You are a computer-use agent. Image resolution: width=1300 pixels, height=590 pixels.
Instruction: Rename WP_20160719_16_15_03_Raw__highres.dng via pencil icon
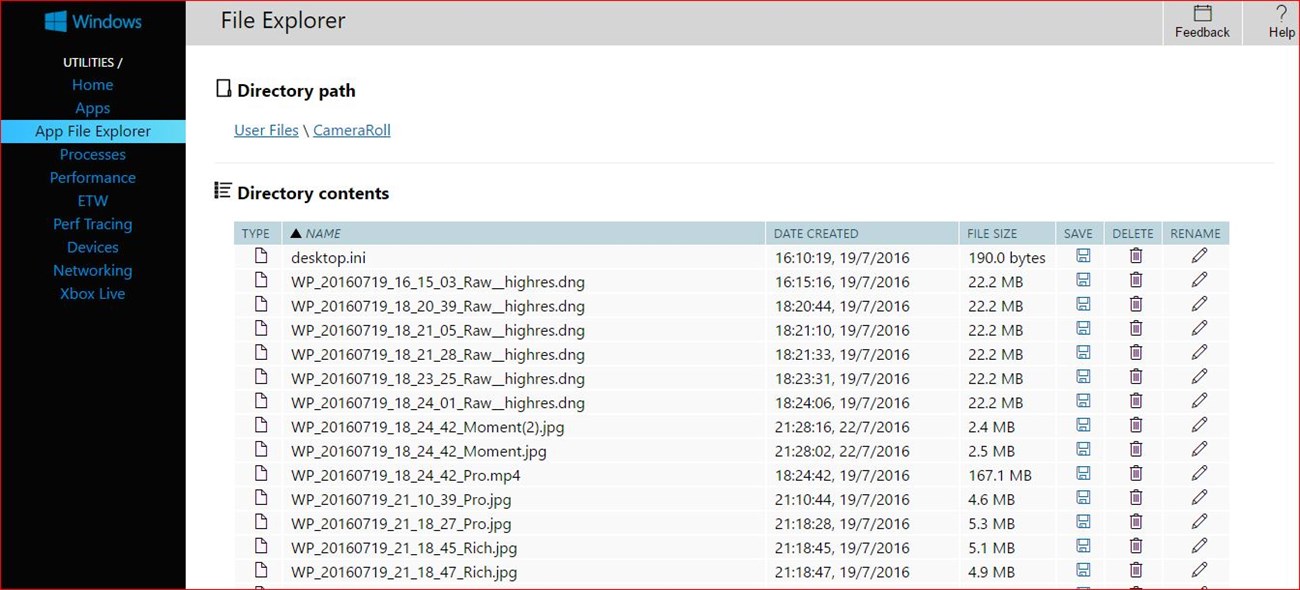[1199, 280]
